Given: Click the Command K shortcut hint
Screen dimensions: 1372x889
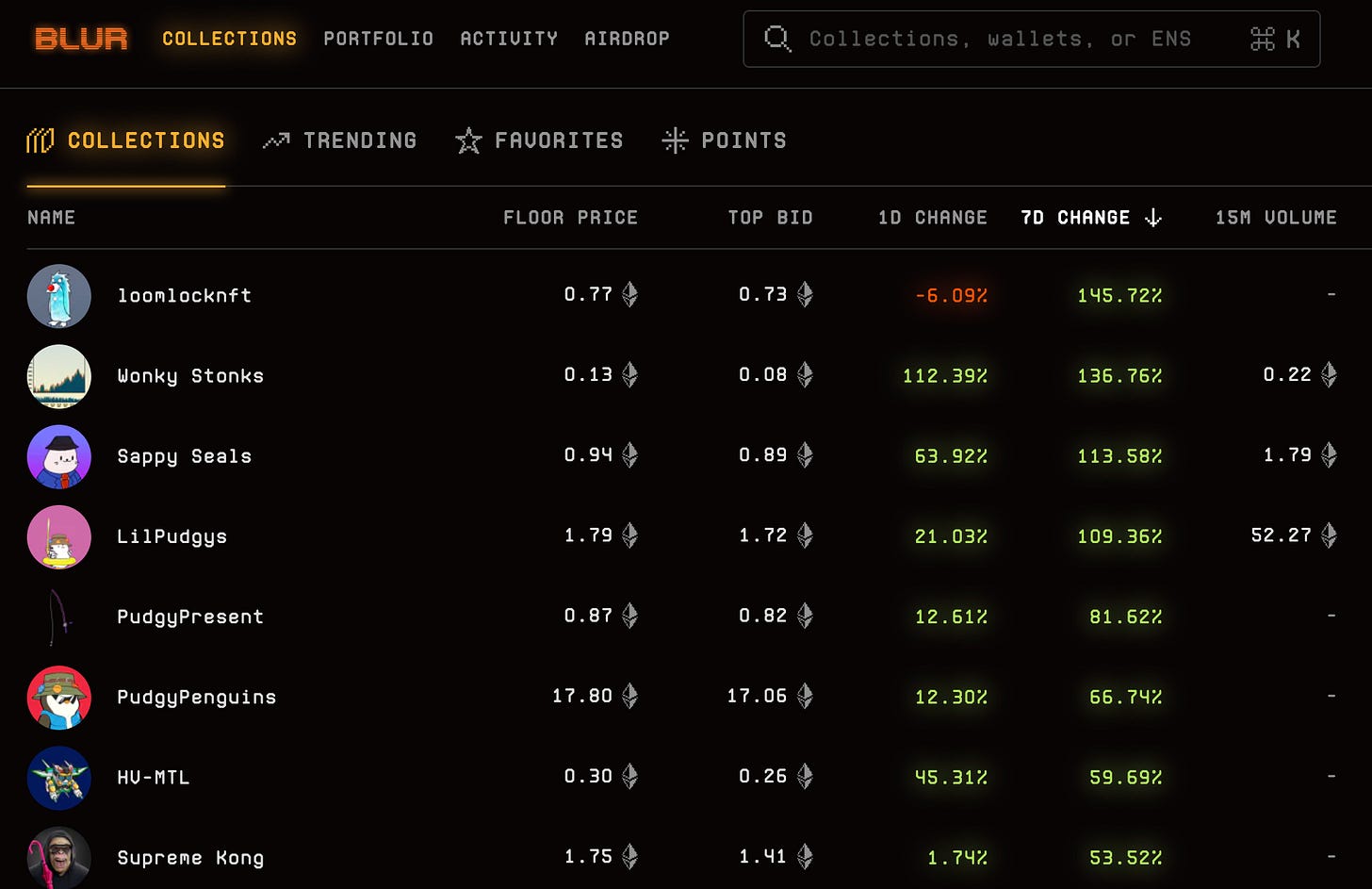Looking at the screenshot, I should (x=1275, y=39).
